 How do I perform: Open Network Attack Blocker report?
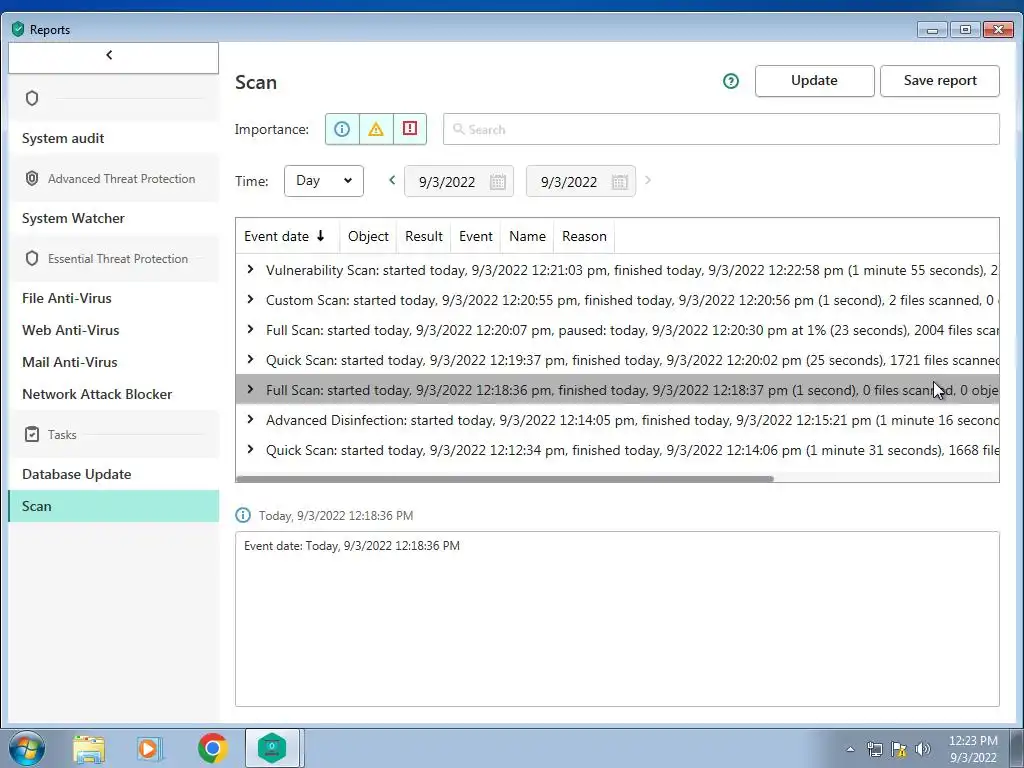[x=97, y=394]
